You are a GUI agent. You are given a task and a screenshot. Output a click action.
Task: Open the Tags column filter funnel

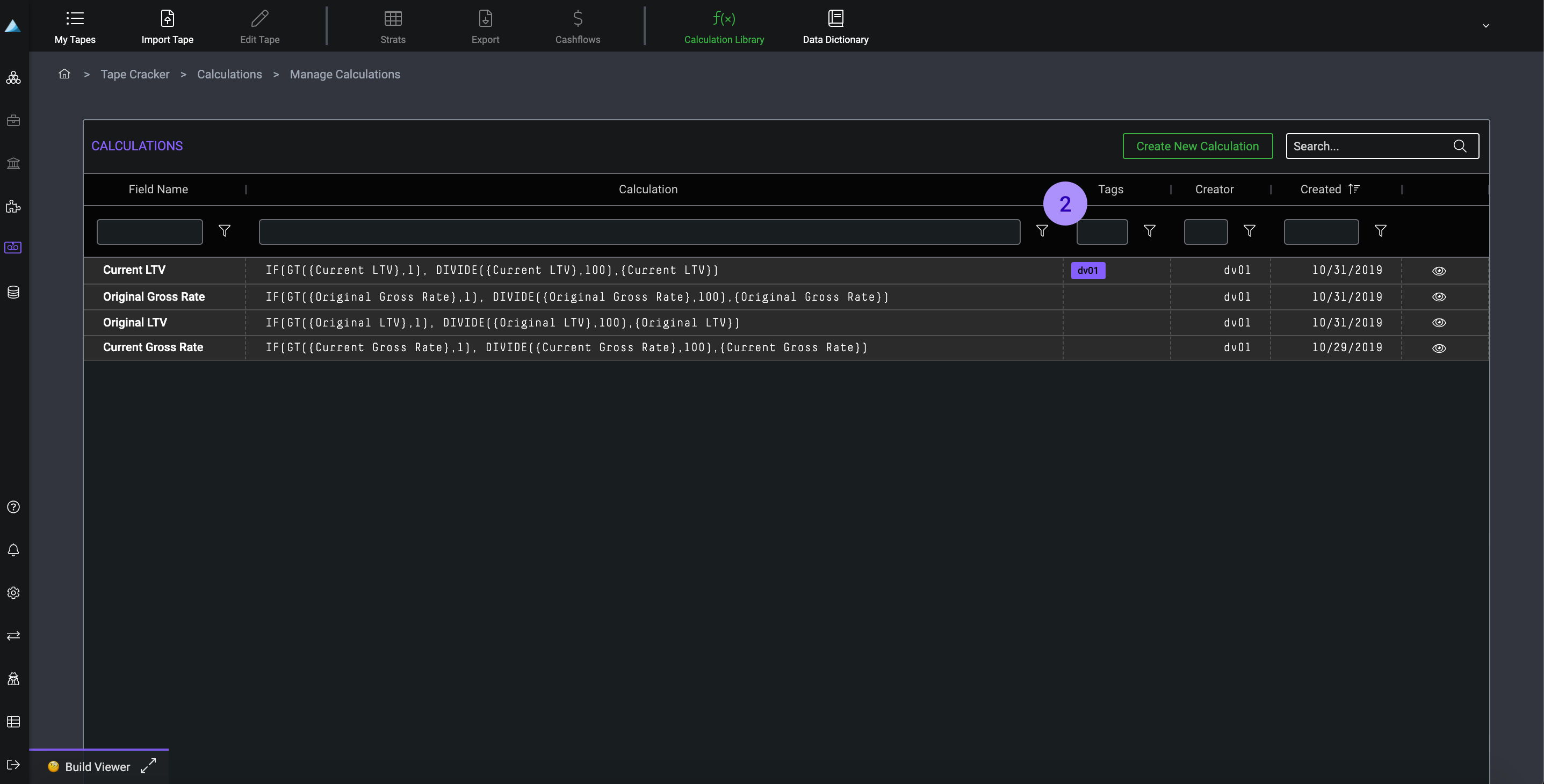coord(1149,230)
